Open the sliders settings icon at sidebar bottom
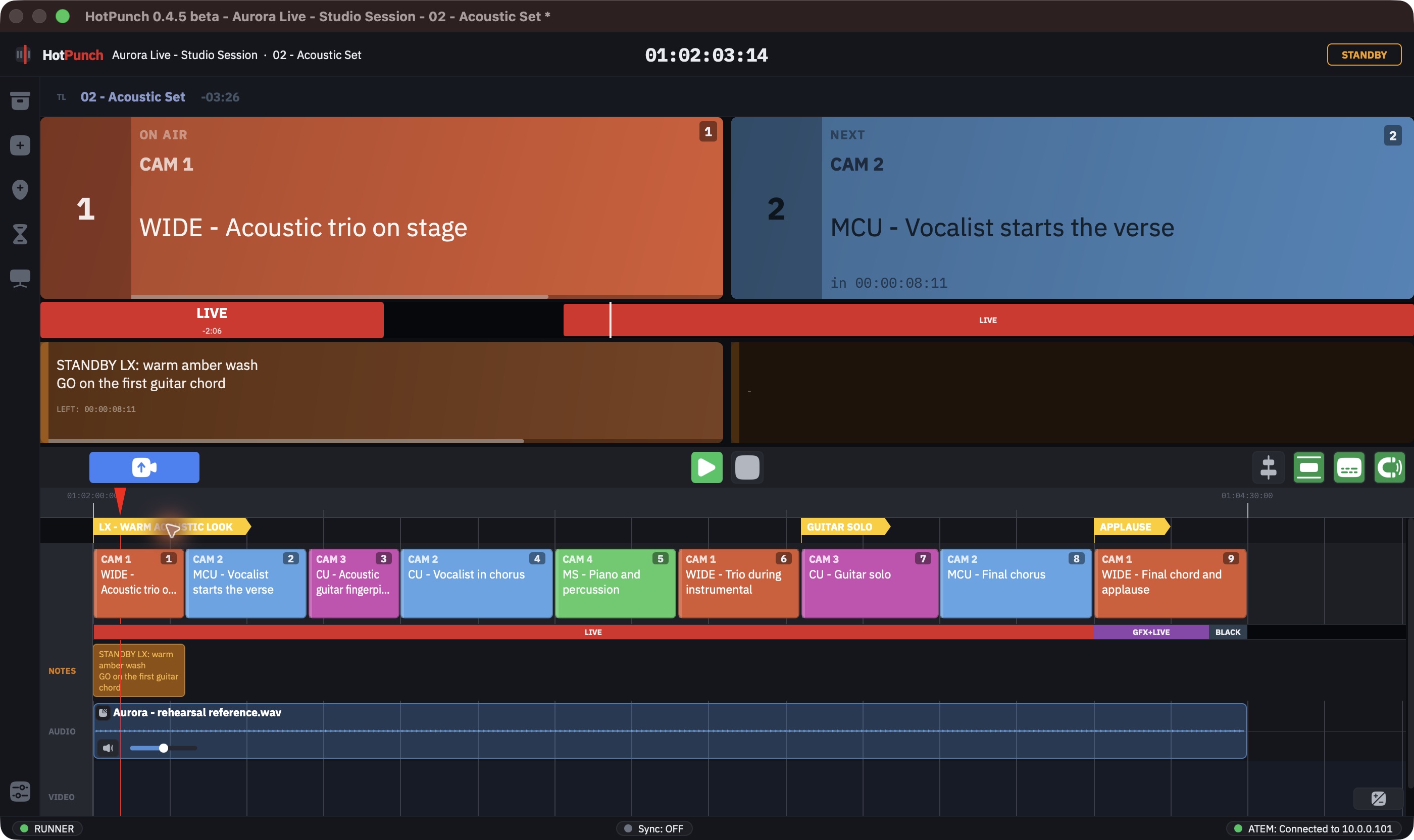Viewport: 1414px width, 840px height. point(20,792)
